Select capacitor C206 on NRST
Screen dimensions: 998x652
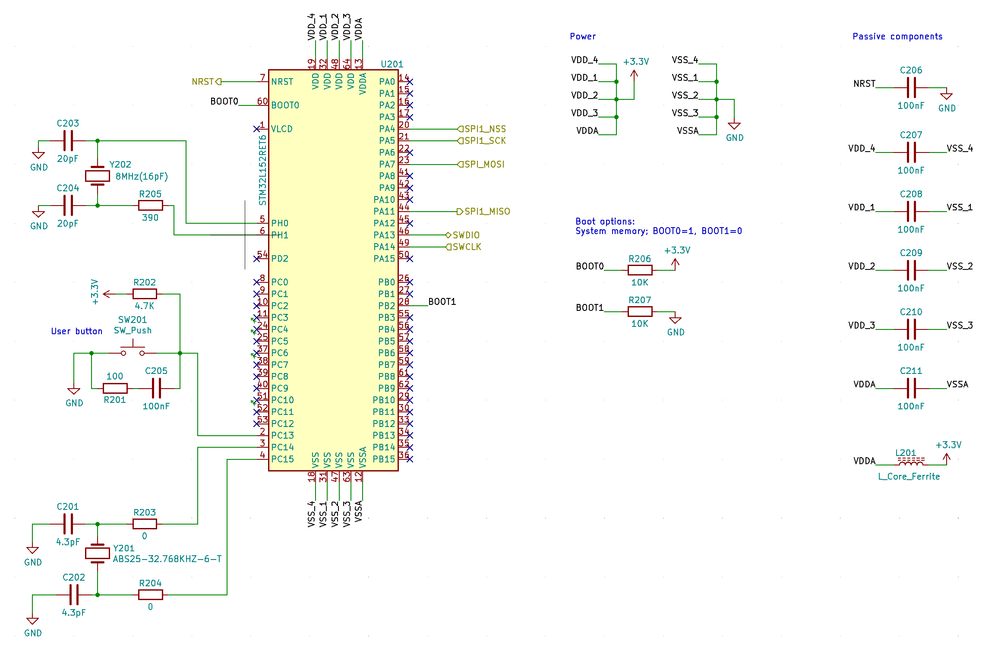click(911, 88)
